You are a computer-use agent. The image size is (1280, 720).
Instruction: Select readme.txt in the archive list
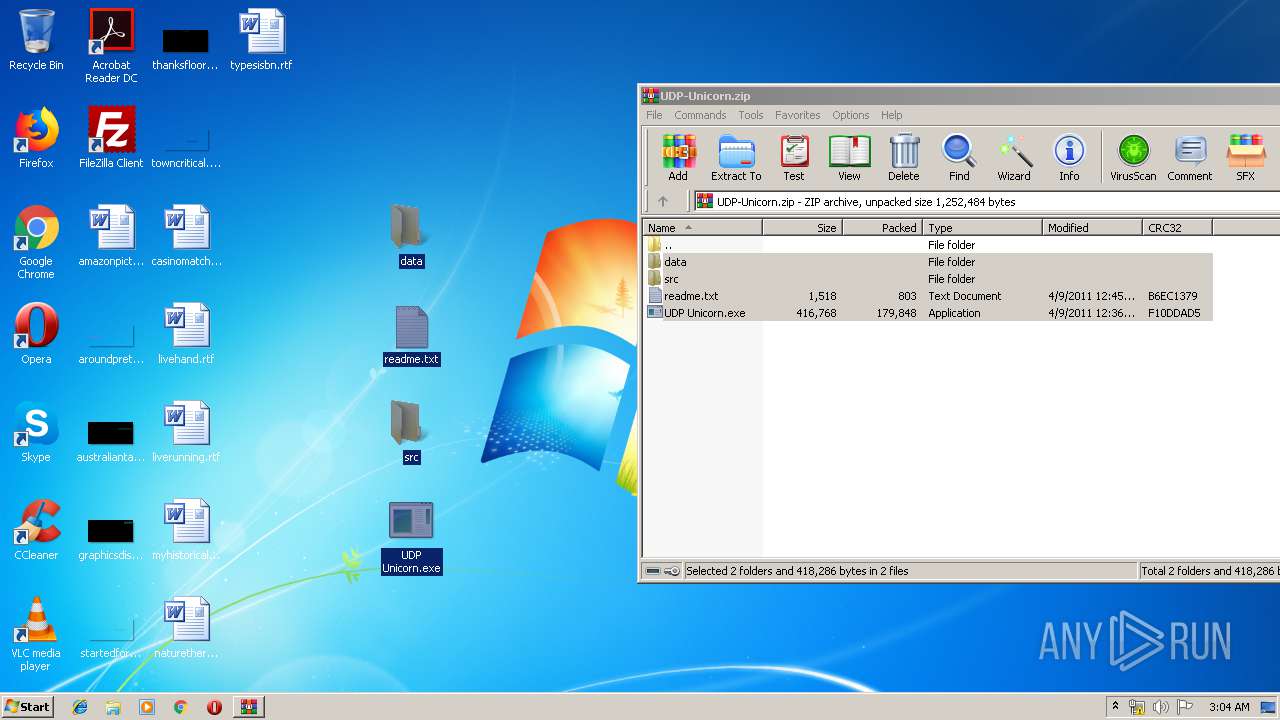click(928, 296)
